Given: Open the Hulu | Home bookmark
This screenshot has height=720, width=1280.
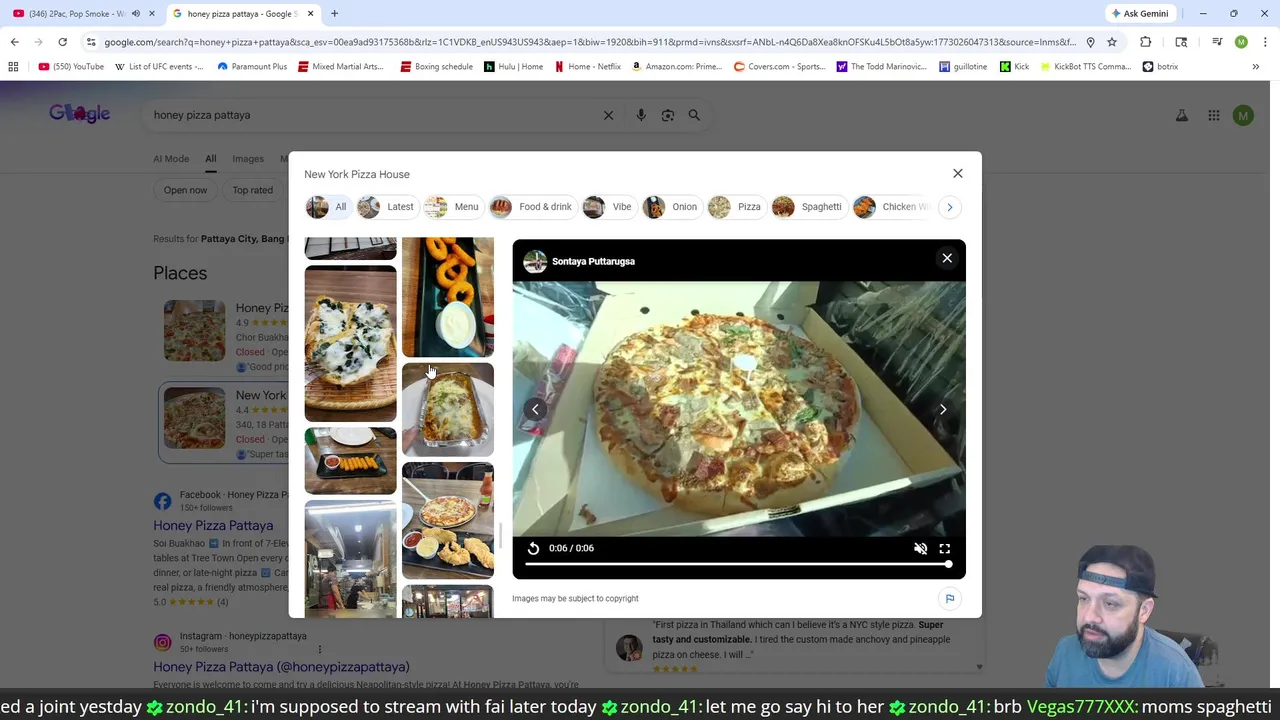Looking at the screenshot, I should [513, 67].
